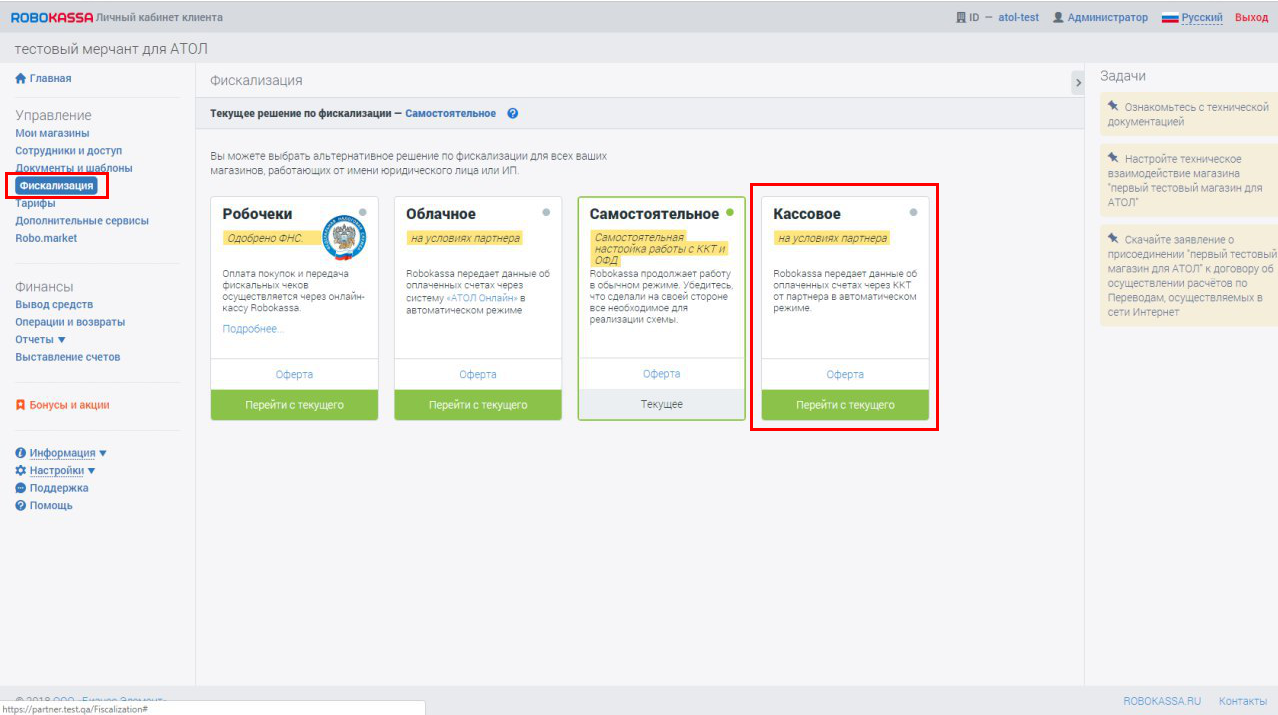
Task: Click atol-test ID in header
Action: coord(1018,18)
